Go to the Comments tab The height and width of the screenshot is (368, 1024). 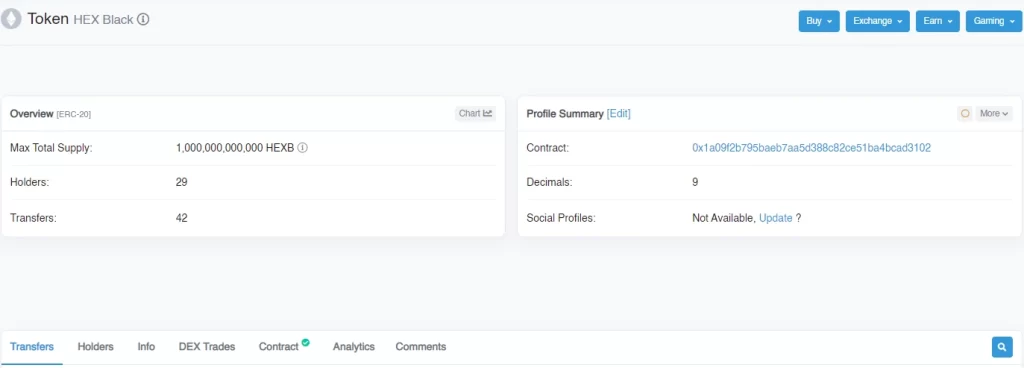[x=421, y=346]
